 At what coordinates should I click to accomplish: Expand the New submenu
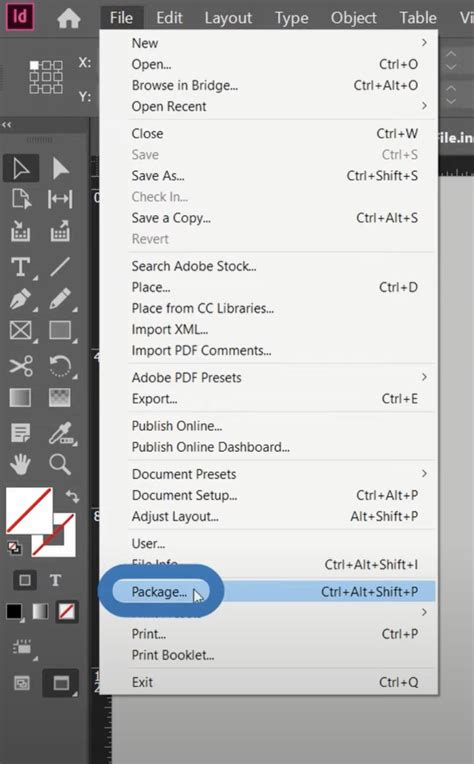pyautogui.click(x=424, y=43)
